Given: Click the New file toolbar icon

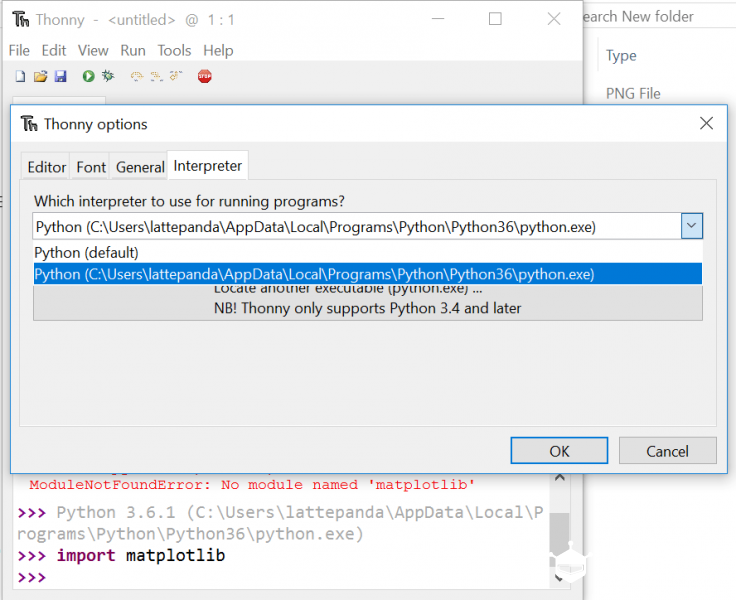Looking at the screenshot, I should 20,76.
